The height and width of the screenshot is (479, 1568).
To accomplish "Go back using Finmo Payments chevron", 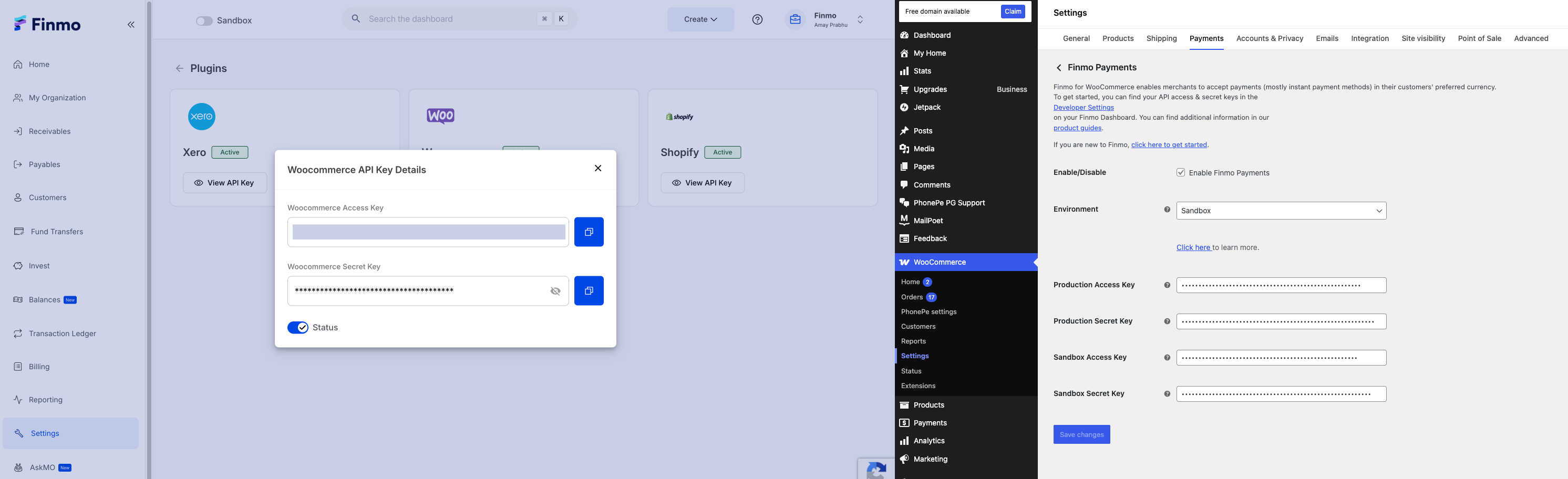I will 1059,68.
